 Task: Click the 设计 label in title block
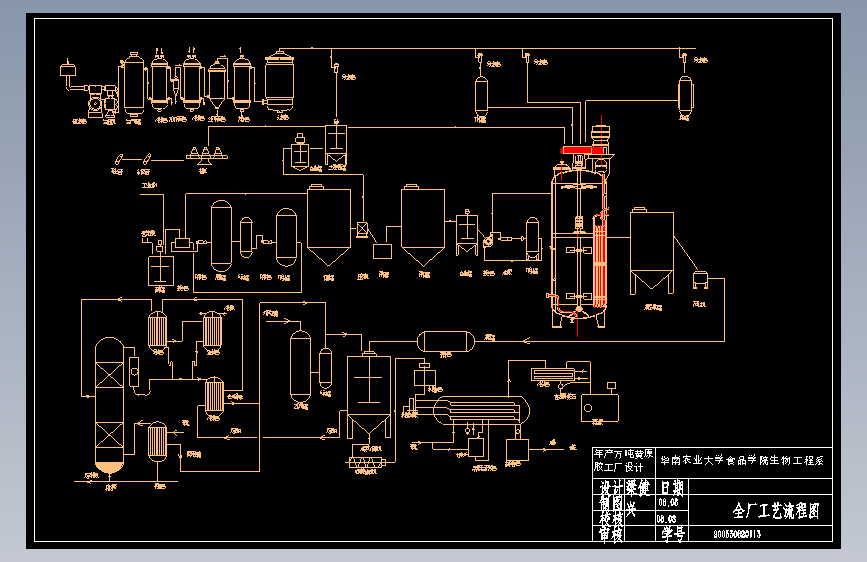pyautogui.click(x=612, y=487)
